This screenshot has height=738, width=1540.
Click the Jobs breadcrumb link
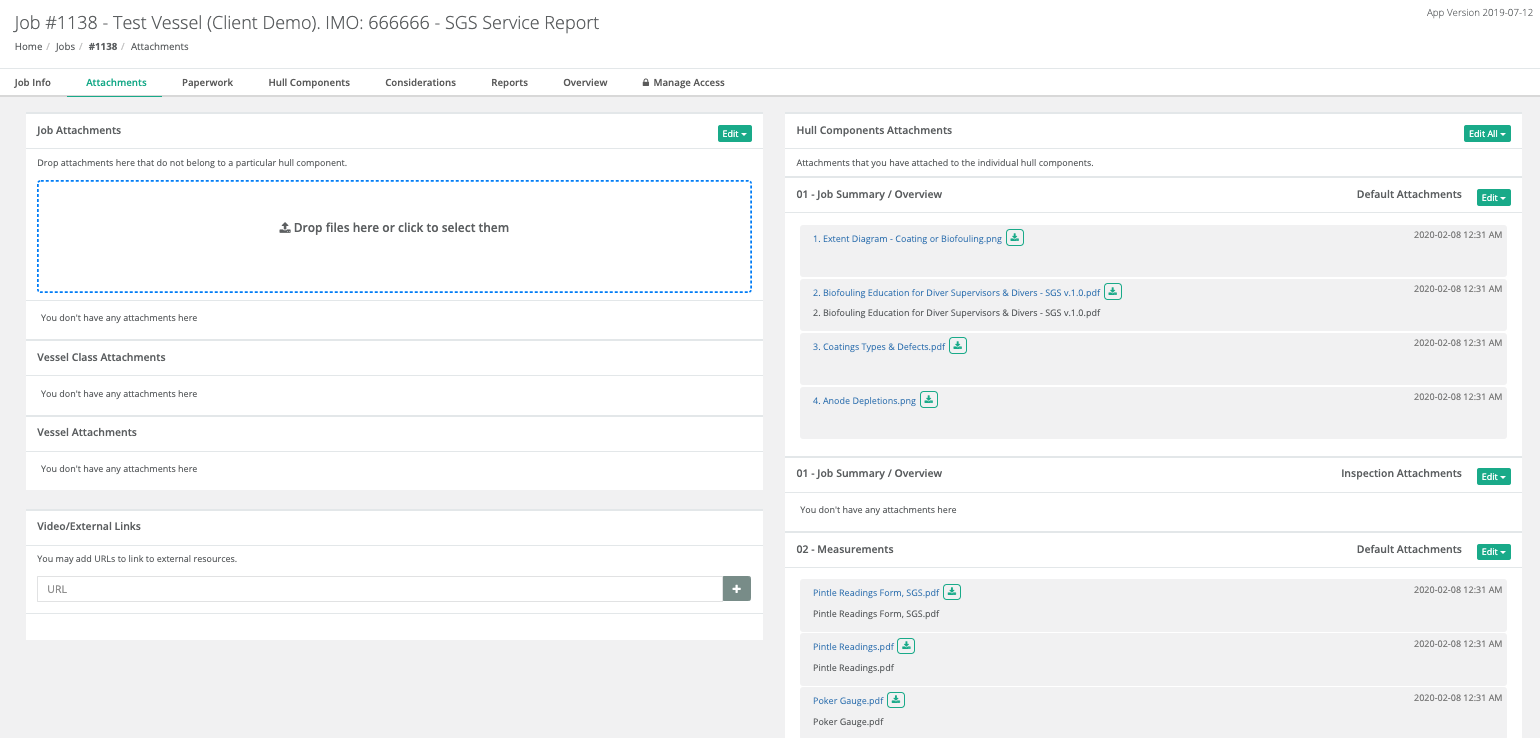[65, 47]
